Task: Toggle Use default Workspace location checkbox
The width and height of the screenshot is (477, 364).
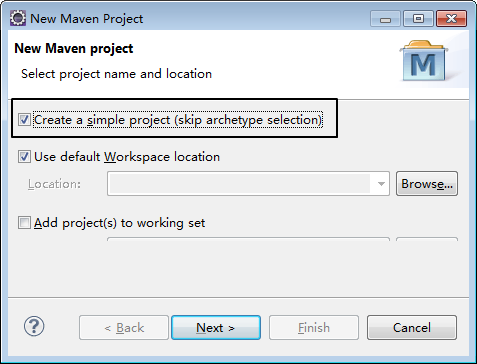Action: (x=24, y=156)
